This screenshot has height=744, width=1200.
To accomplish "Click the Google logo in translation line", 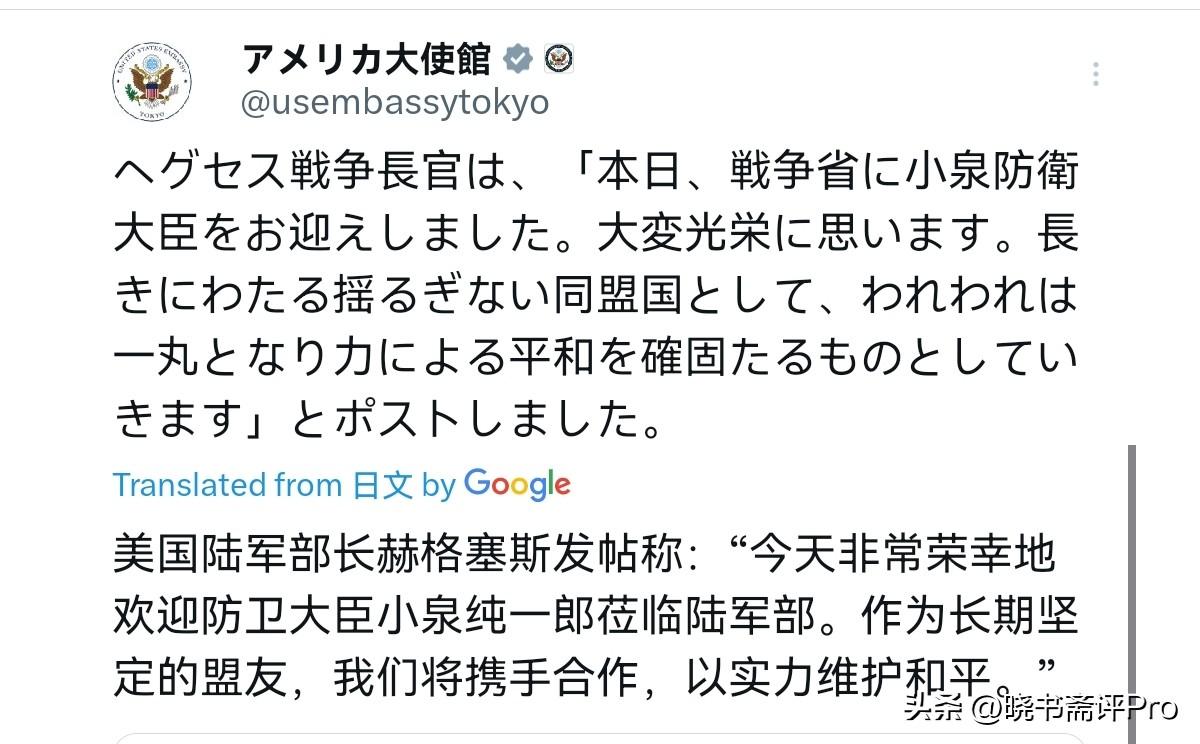I will pyautogui.click(x=517, y=485).
